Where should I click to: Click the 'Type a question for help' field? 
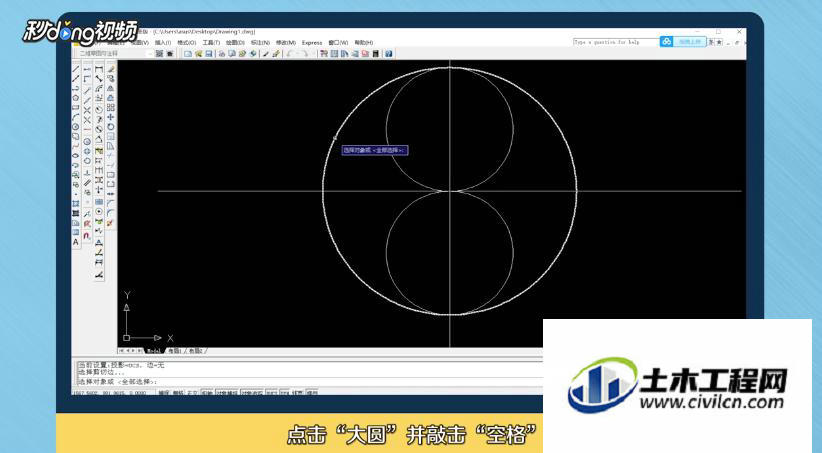[616, 41]
